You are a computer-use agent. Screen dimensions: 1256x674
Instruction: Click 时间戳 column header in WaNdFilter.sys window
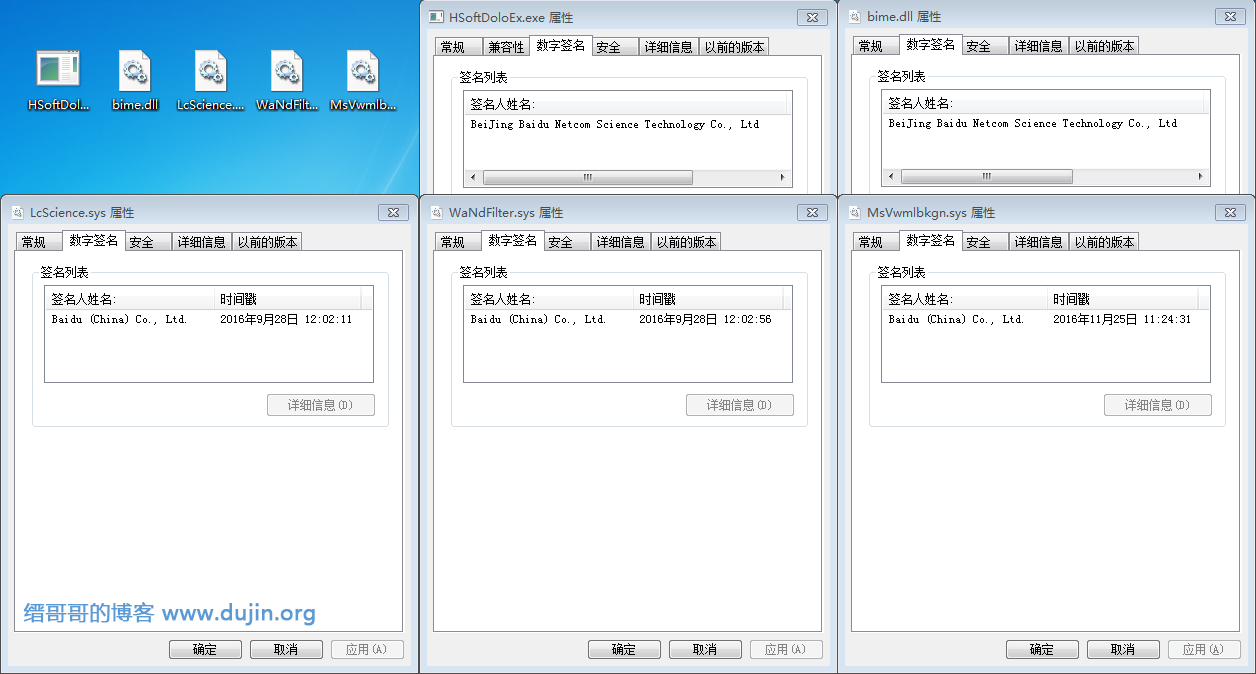click(x=708, y=299)
